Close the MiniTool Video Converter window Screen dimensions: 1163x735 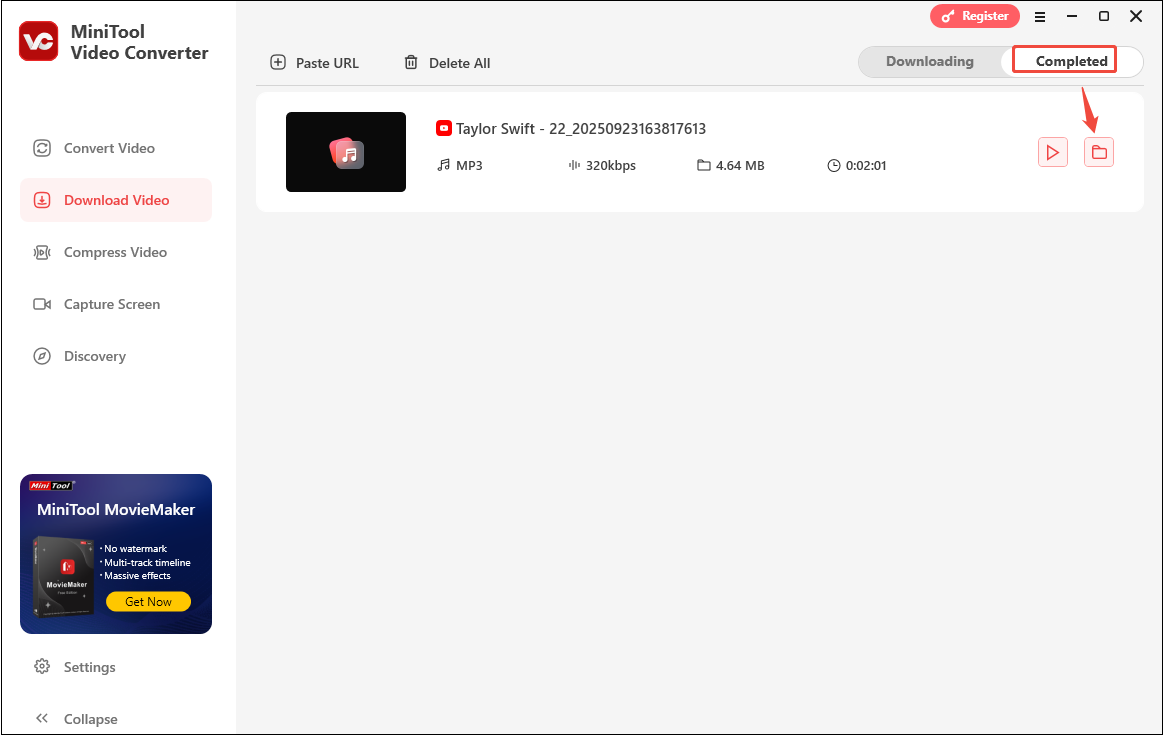click(1136, 16)
